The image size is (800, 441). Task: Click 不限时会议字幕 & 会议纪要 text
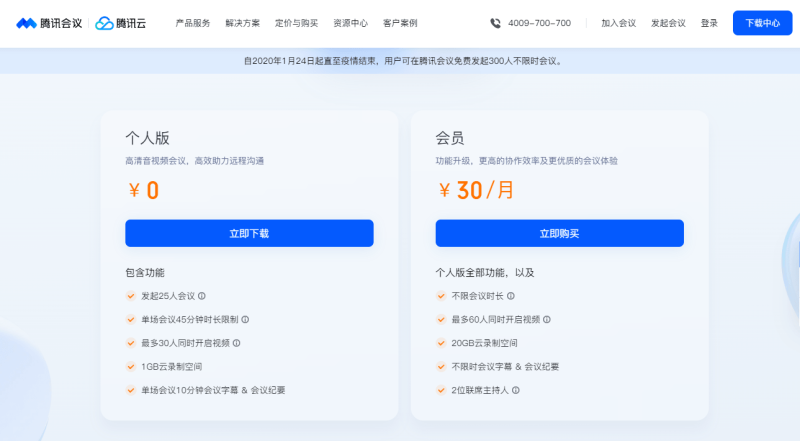[x=505, y=366]
